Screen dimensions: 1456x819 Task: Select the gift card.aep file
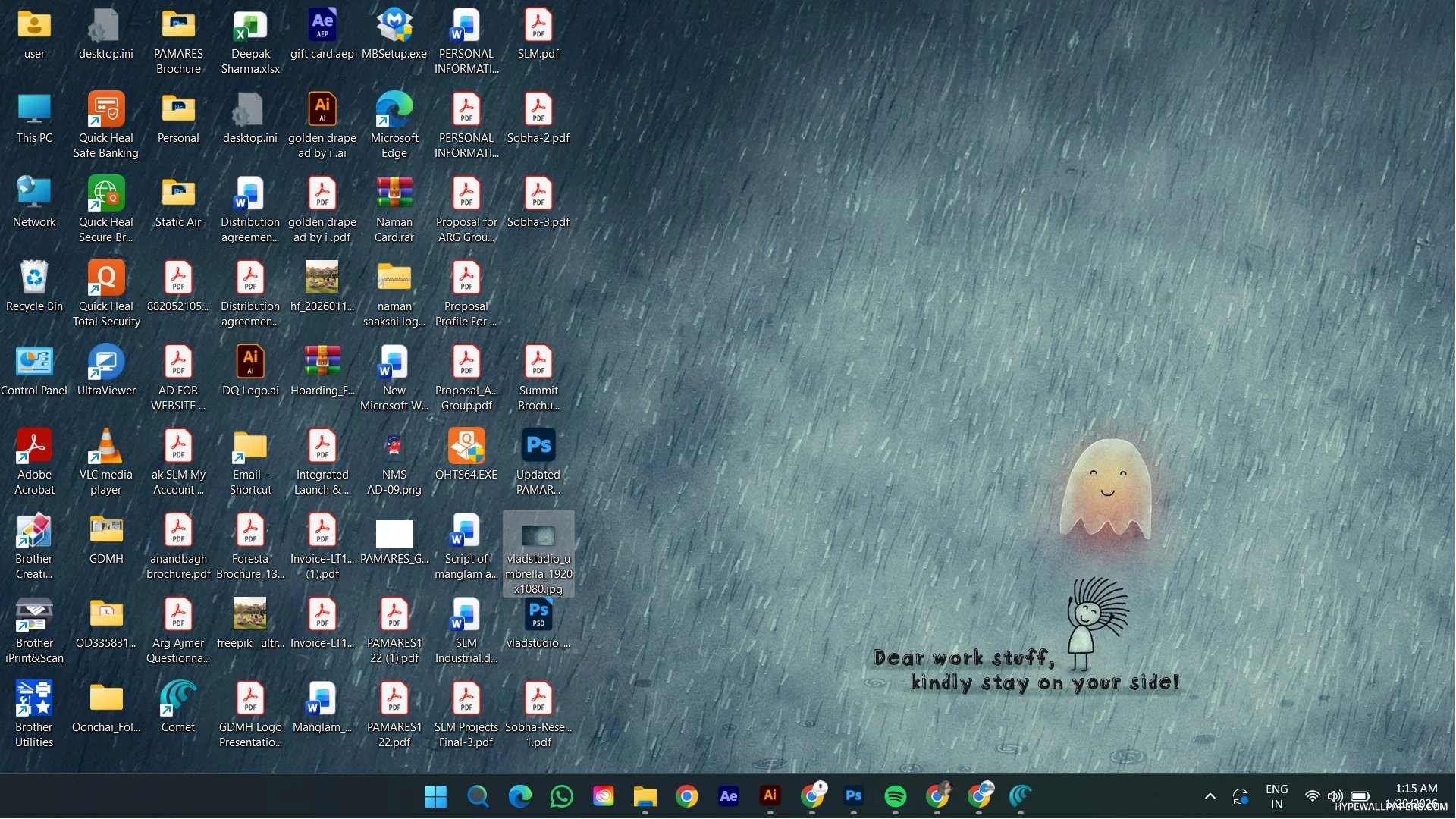pyautogui.click(x=322, y=27)
